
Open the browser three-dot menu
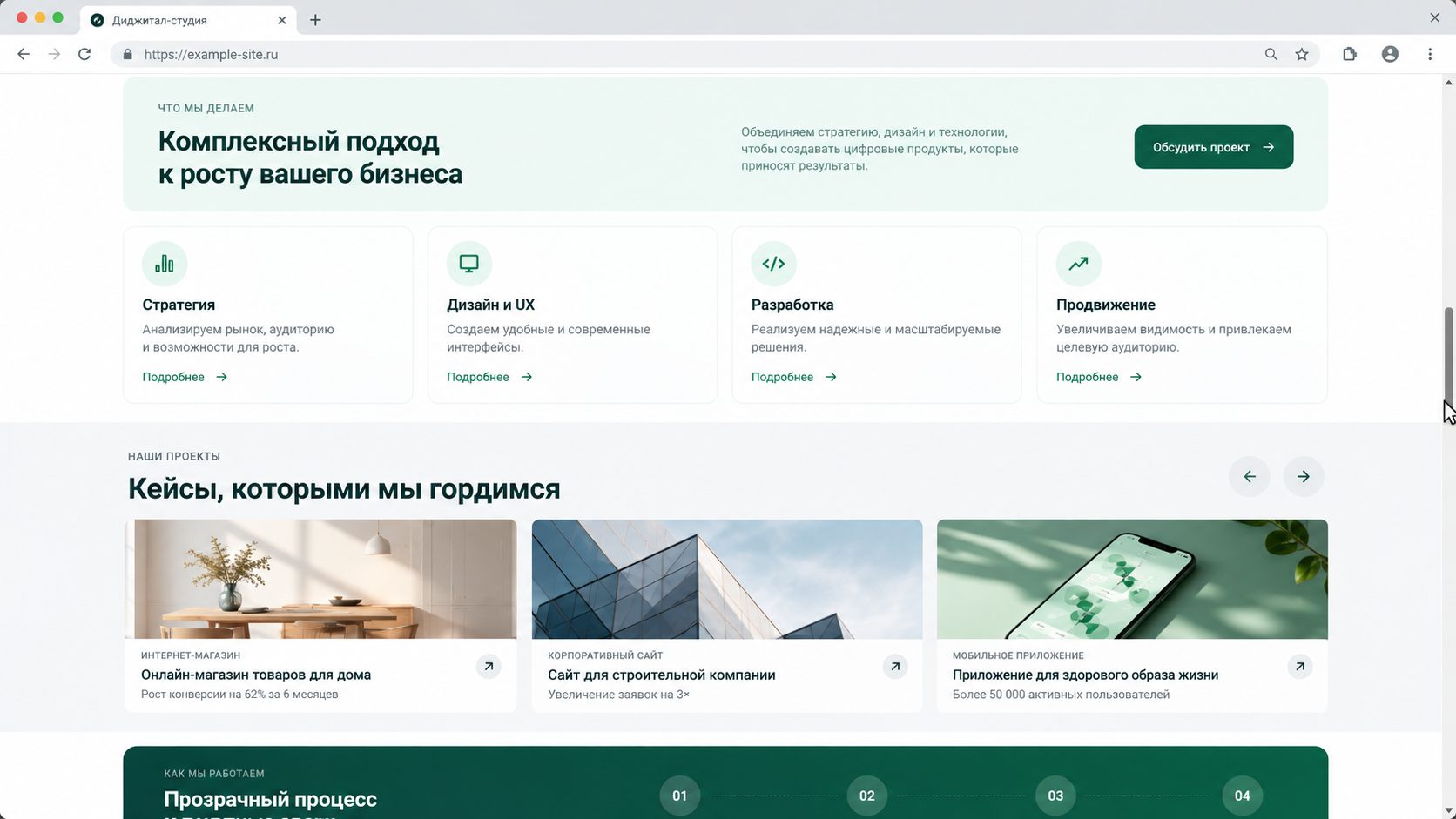coord(1430,54)
